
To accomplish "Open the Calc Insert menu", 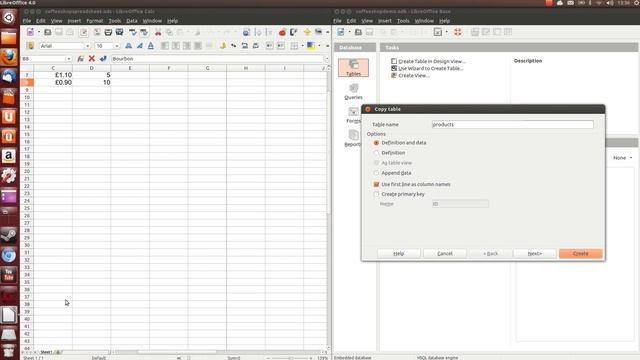I will (x=74, y=21).
